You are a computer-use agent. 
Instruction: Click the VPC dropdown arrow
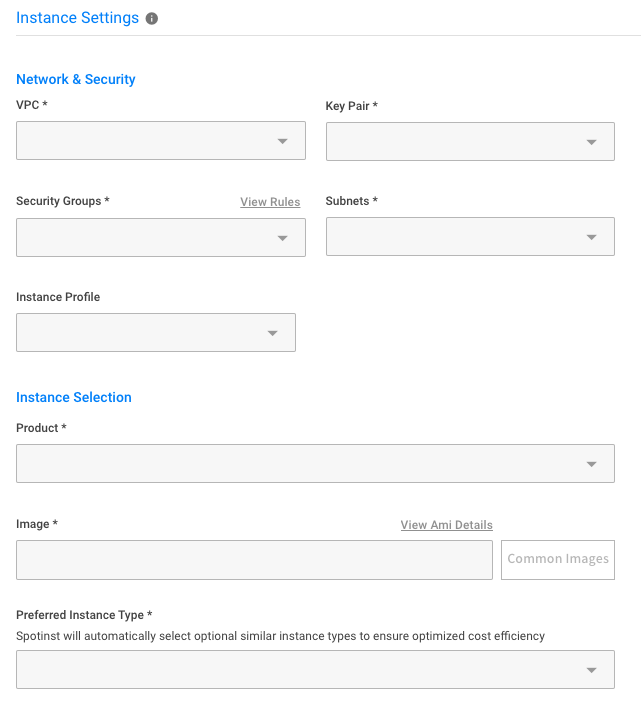283,142
